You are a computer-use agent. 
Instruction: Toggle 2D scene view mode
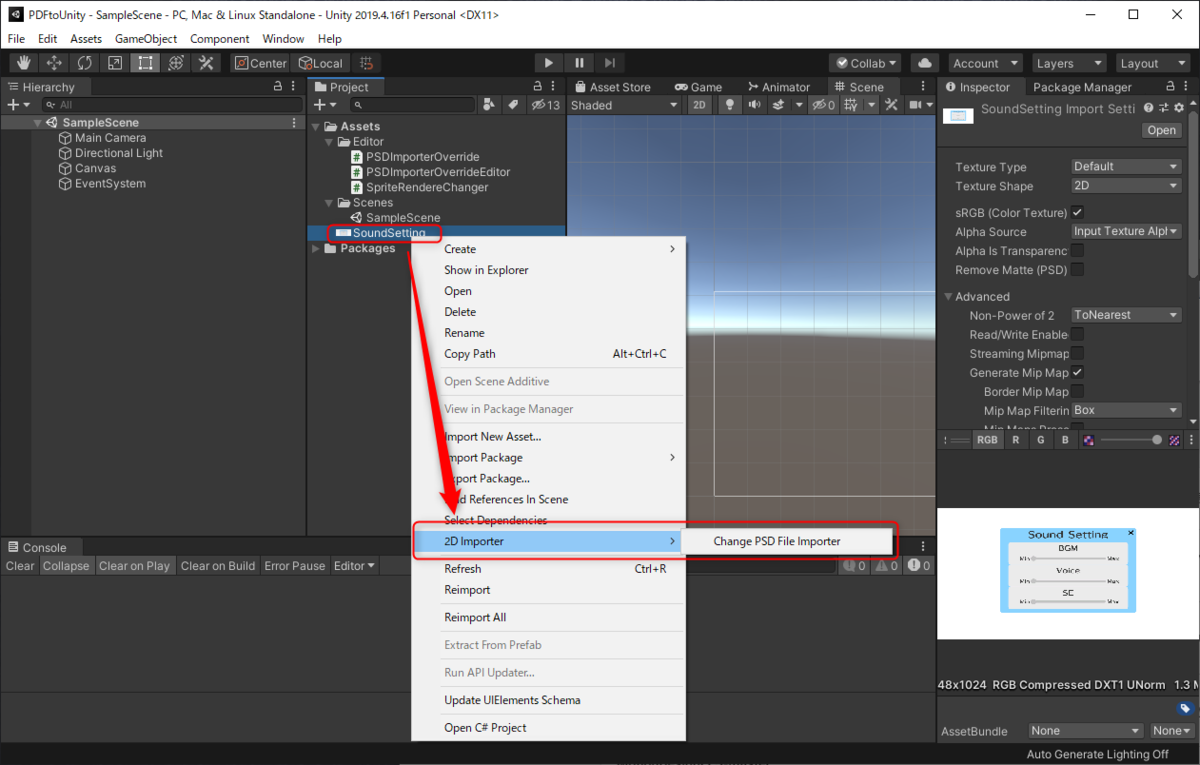point(700,105)
